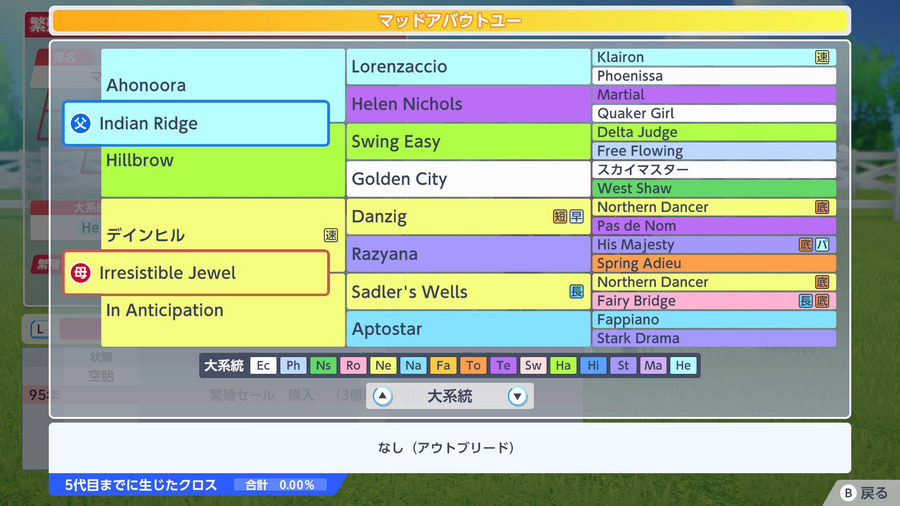
Task: Click the badge on Northern Dancer above Fairy Bridge
Action: (x=822, y=282)
